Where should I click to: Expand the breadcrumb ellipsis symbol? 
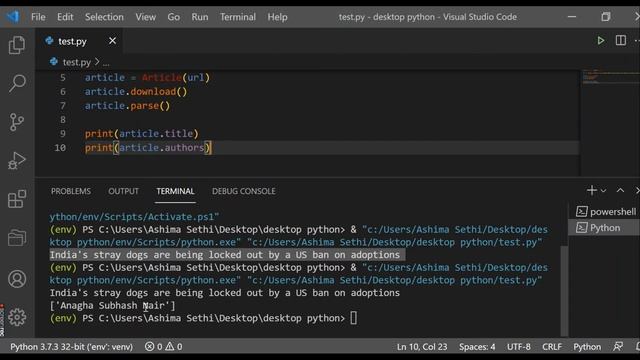point(106,62)
